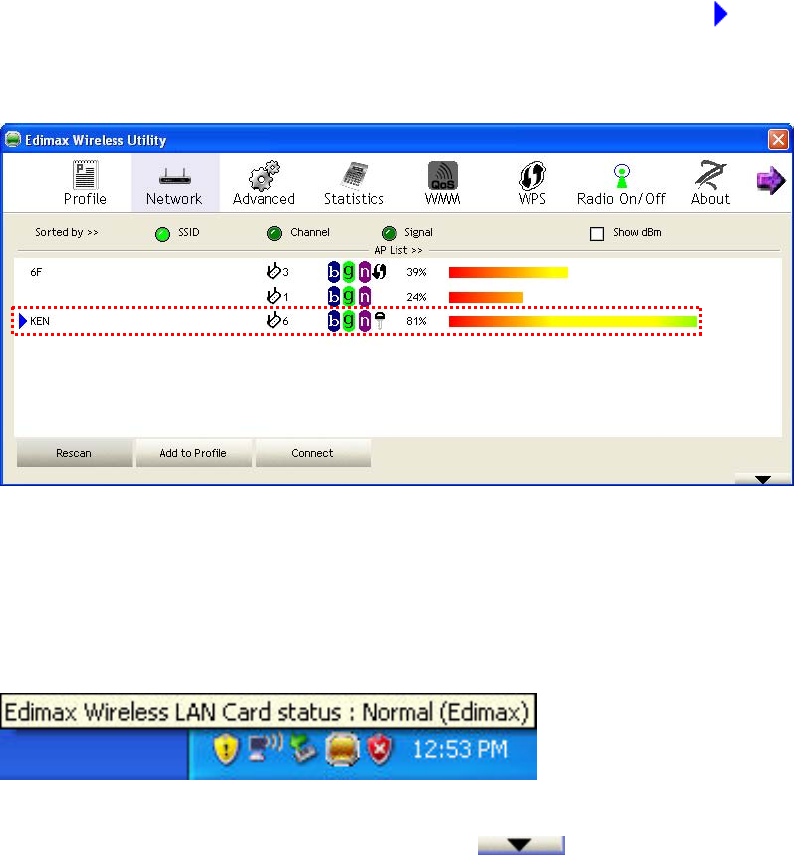Click the red shield alert tray icon
This screenshot has width=794, height=855.
(x=380, y=749)
